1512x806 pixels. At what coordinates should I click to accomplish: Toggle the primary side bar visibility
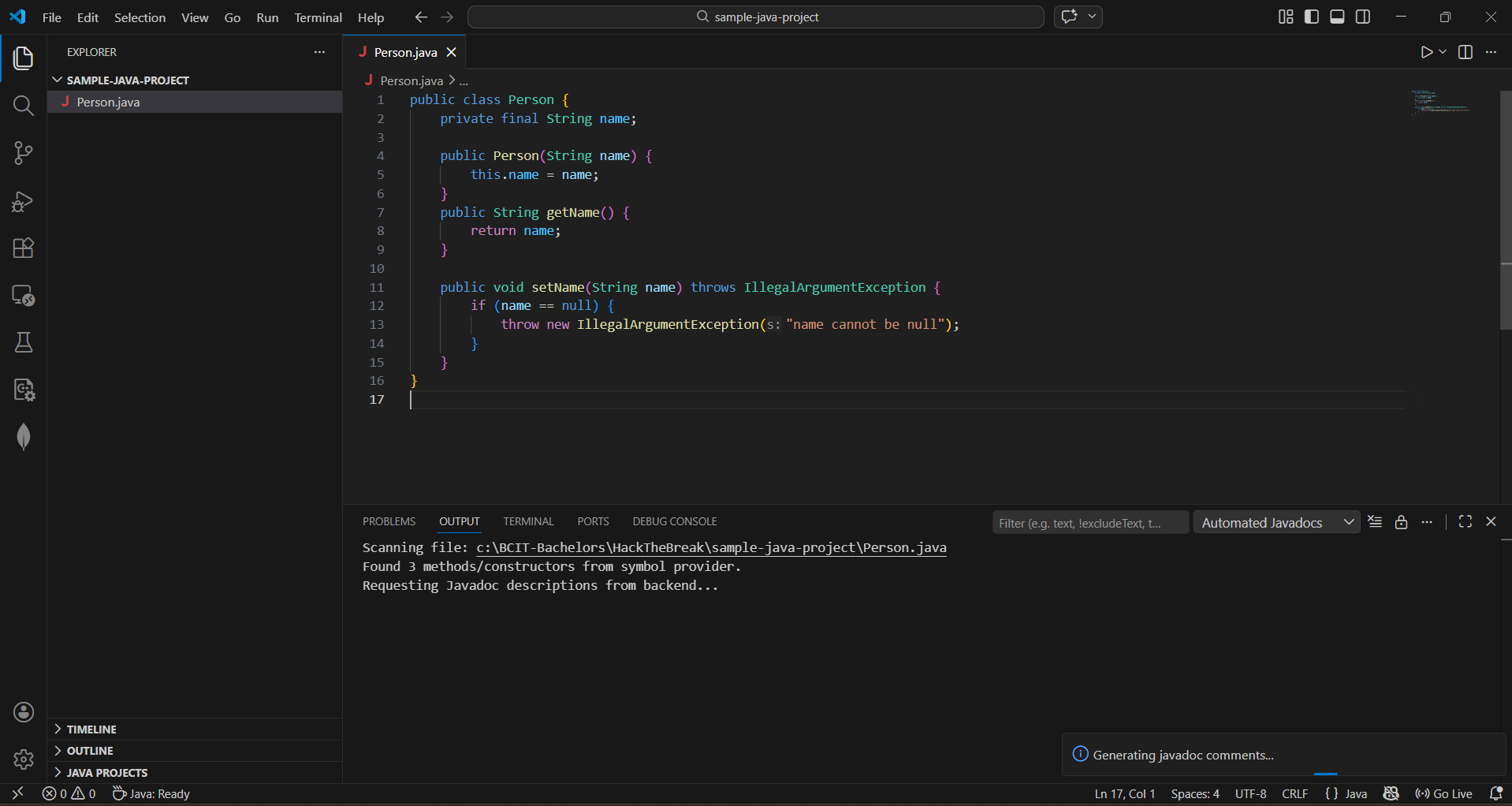point(1312,17)
